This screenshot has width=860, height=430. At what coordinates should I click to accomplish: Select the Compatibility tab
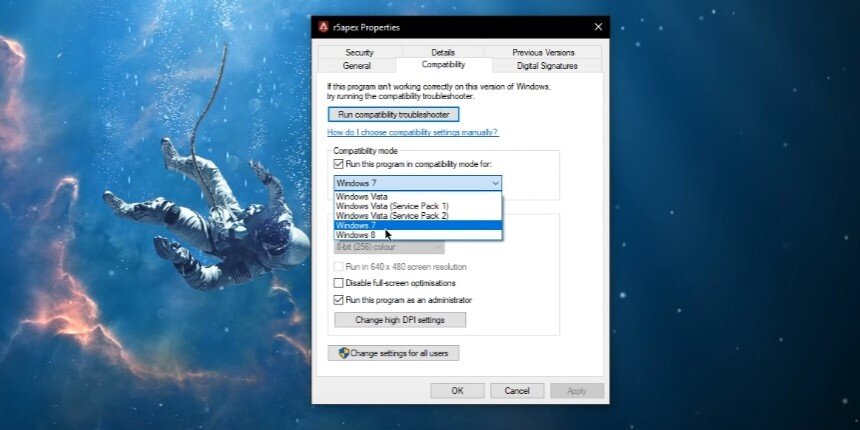443,65
